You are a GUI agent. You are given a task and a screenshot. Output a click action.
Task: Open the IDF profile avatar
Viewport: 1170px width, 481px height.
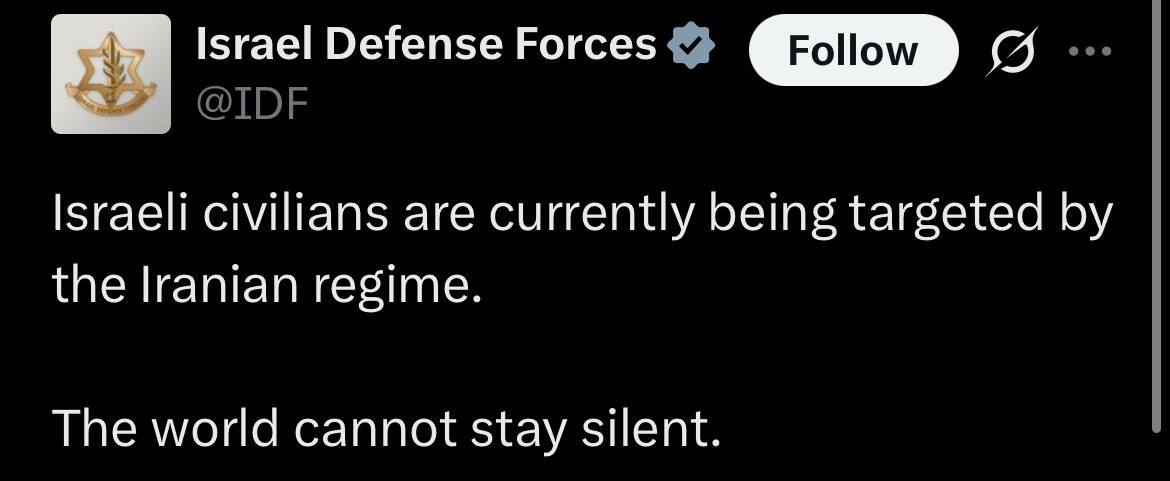click(x=111, y=74)
